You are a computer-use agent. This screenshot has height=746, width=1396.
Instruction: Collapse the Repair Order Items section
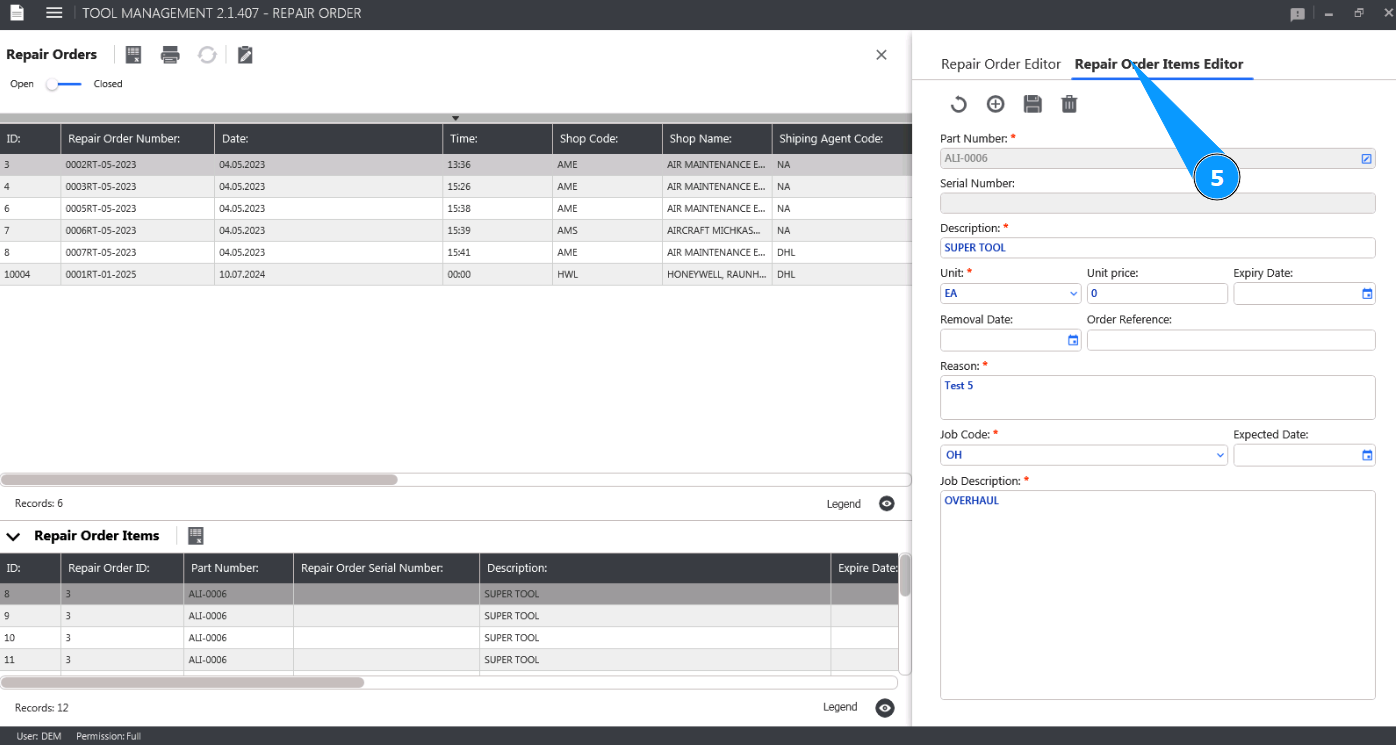pyautogui.click(x=13, y=536)
